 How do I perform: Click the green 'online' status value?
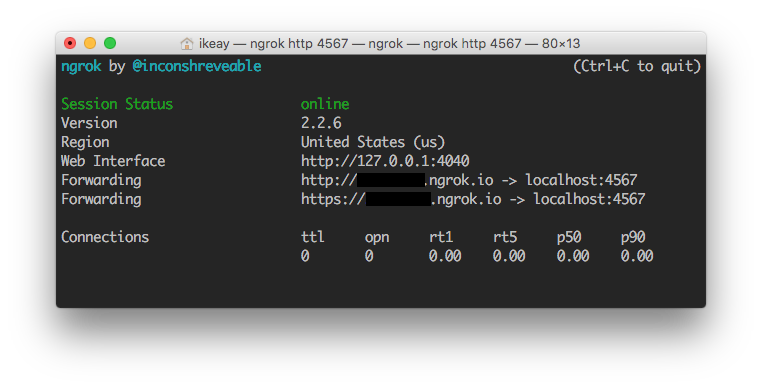point(325,104)
